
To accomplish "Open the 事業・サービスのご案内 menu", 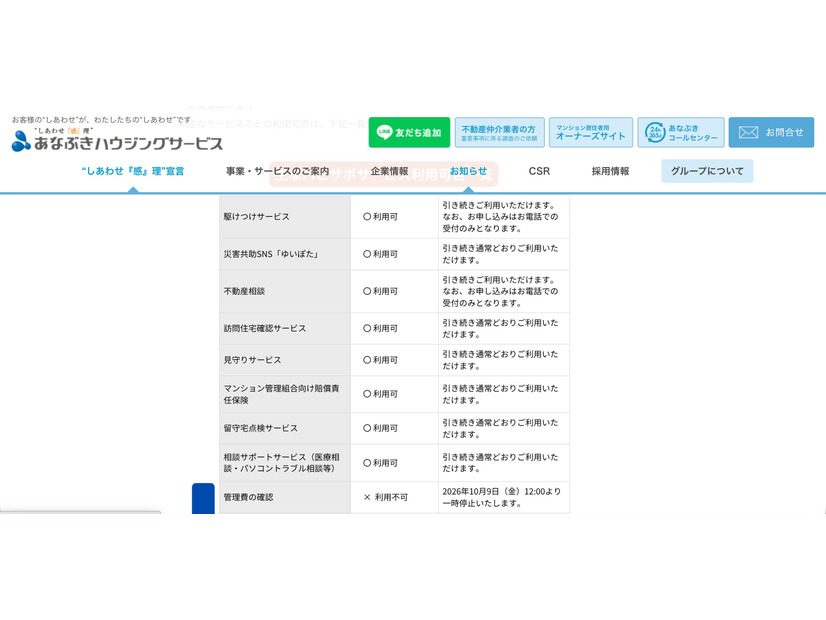I will point(277,171).
